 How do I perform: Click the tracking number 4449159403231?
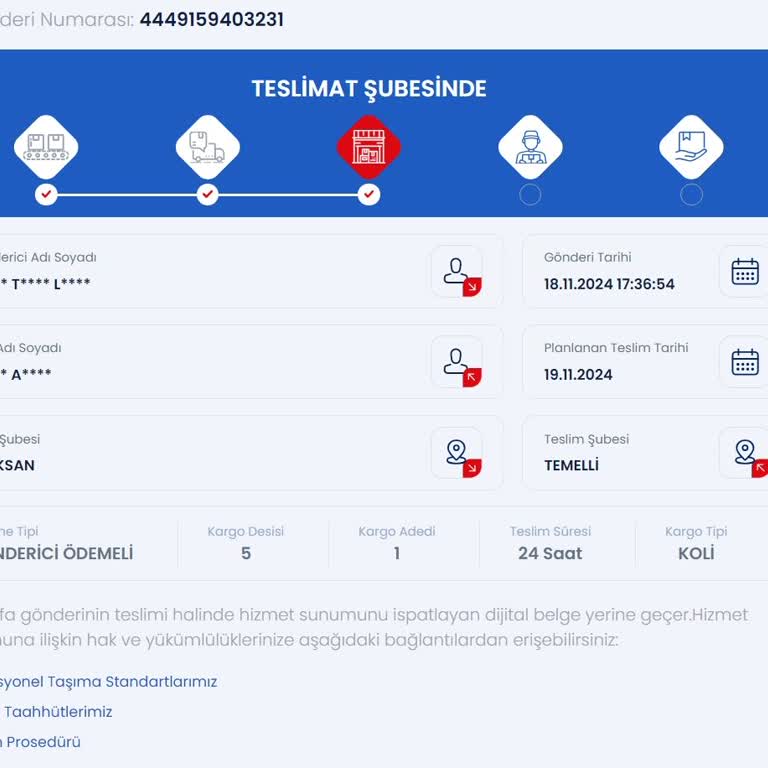pos(212,20)
